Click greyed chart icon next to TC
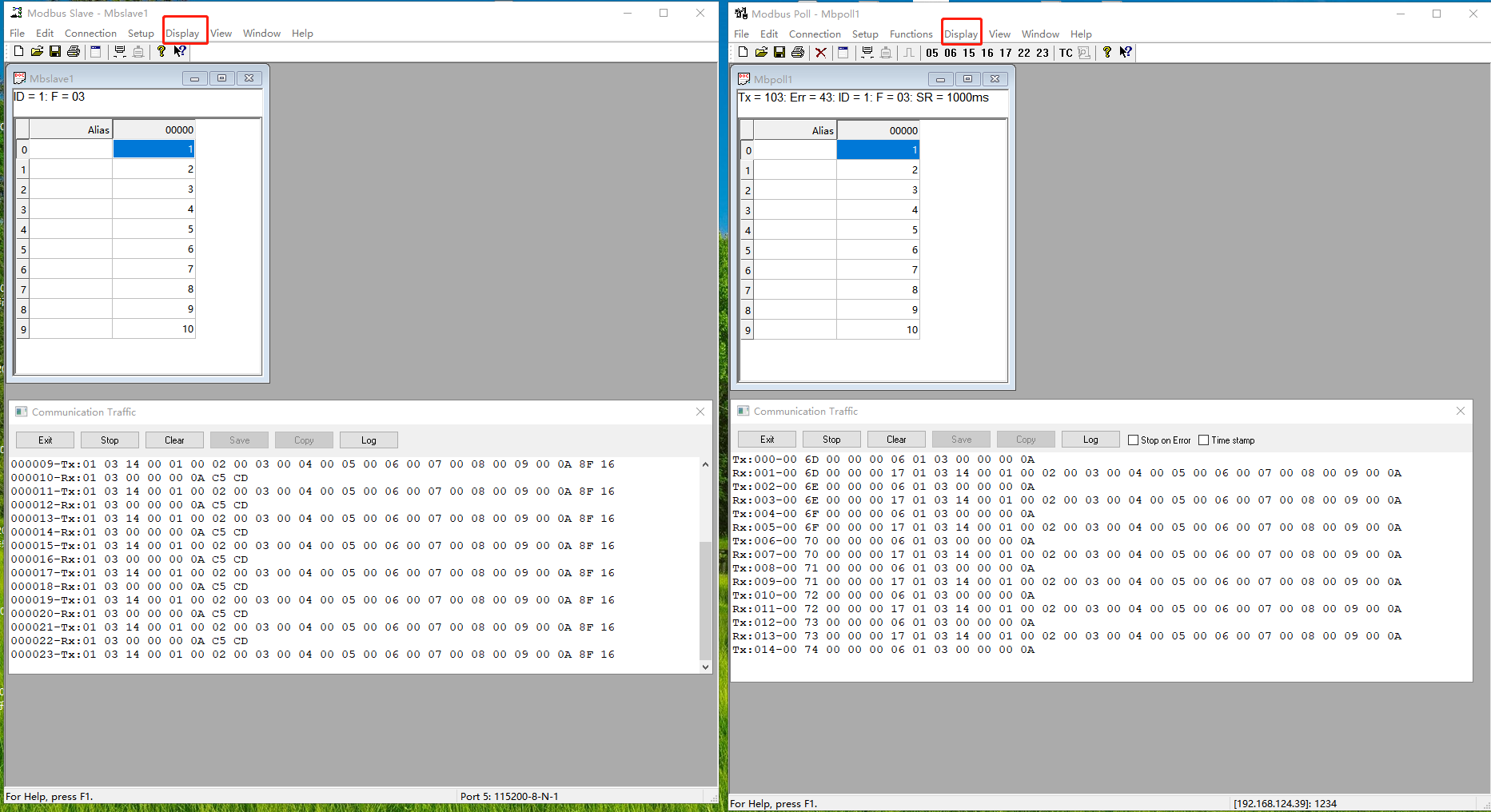Screen dimensions: 1491x812 (1084, 53)
